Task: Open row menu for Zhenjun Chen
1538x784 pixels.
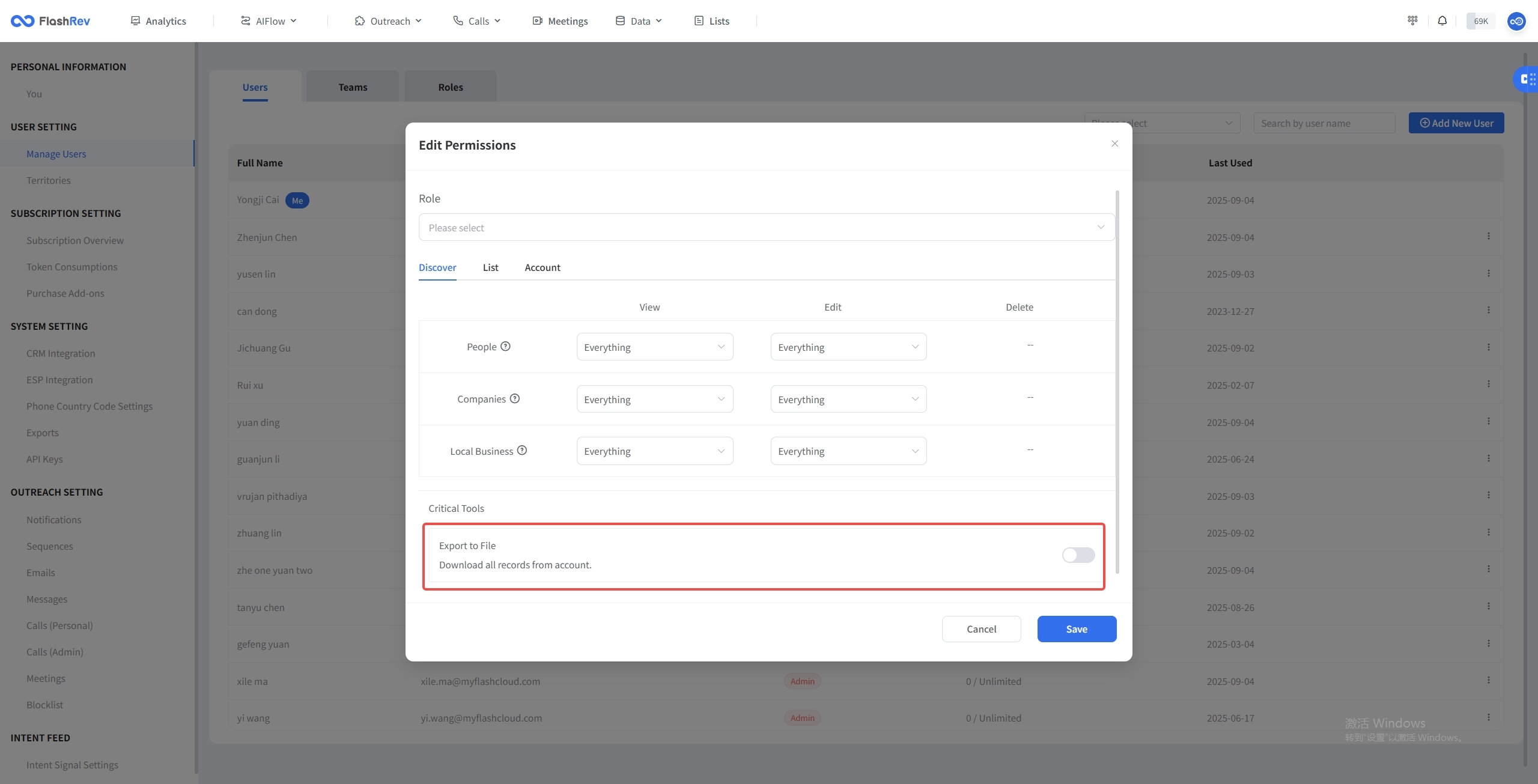Action: coord(1489,236)
